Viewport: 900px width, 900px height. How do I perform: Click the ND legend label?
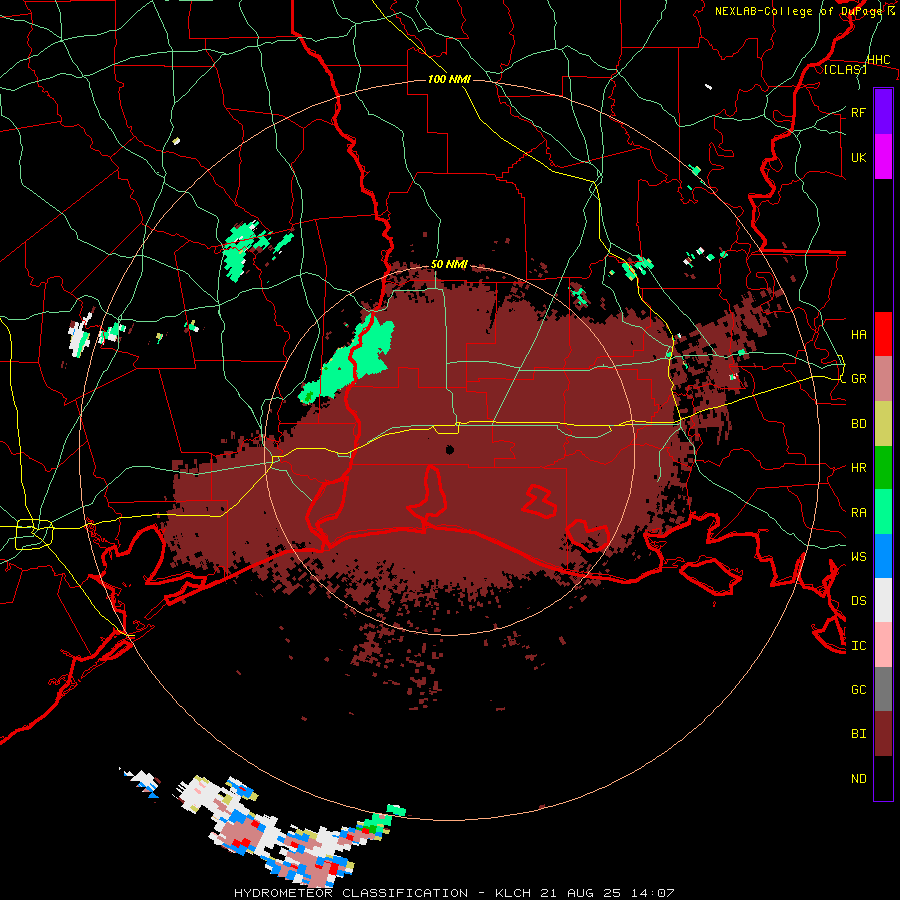[858, 779]
